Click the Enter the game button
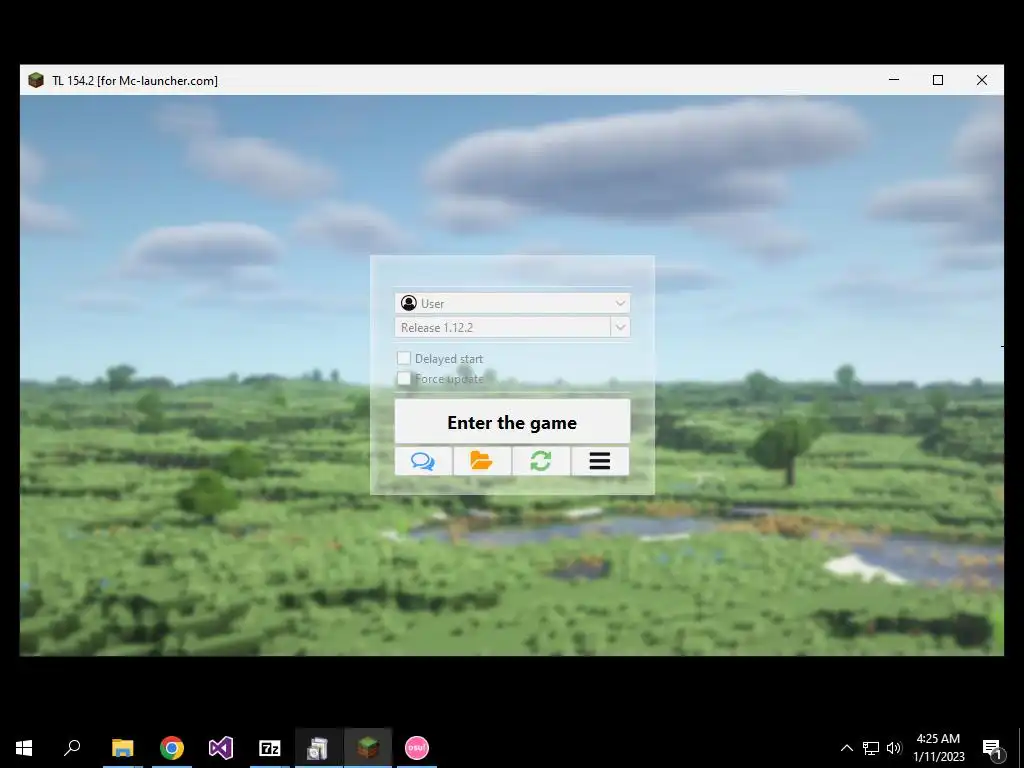Image resolution: width=1024 pixels, height=768 pixels. point(512,422)
